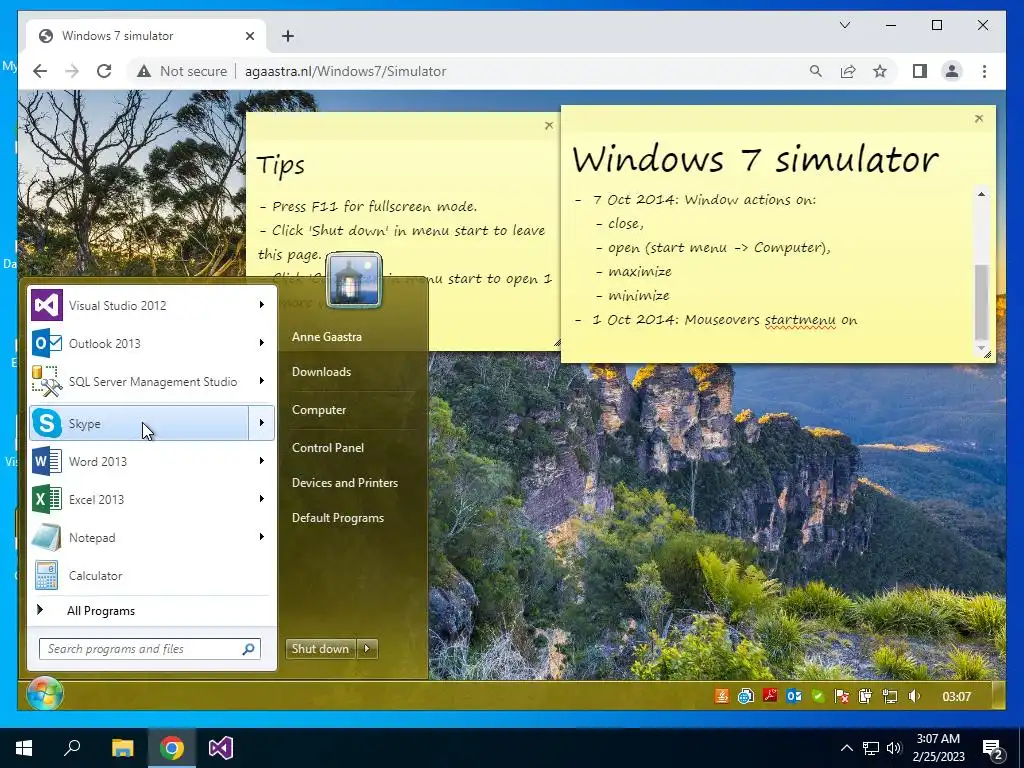Viewport: 1024px width, 768px height.
Task: Open browser zoom/search magnifier icon in address bar
Action: pos(816,71)
